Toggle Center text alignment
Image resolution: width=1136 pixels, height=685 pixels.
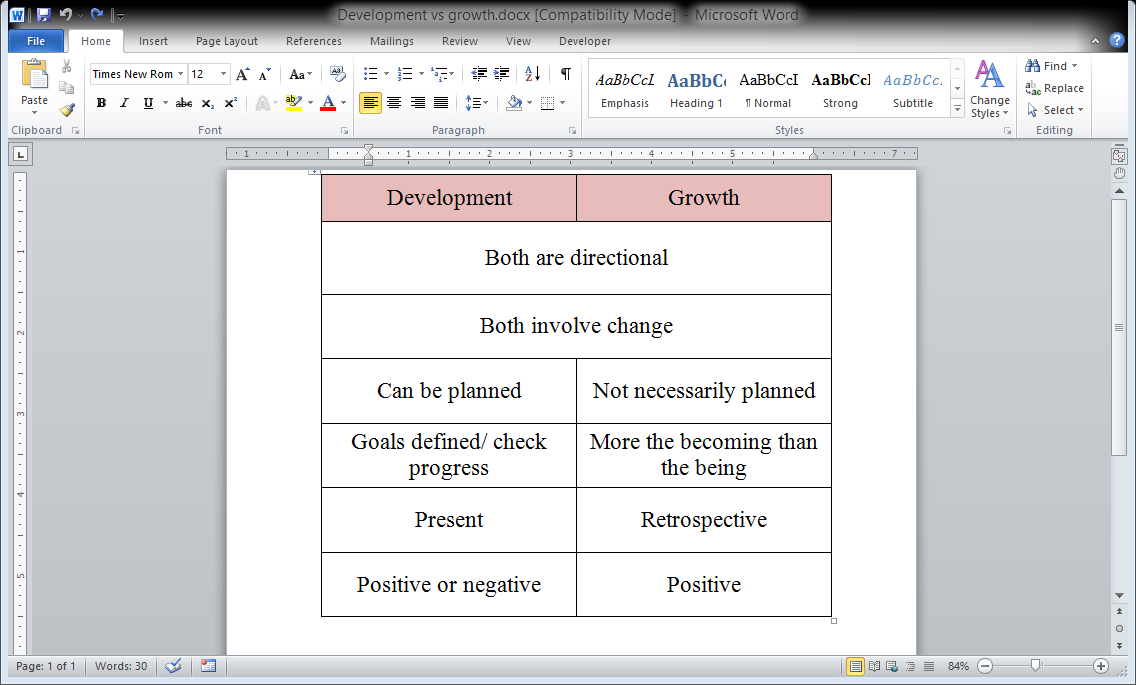click(394, 103)
